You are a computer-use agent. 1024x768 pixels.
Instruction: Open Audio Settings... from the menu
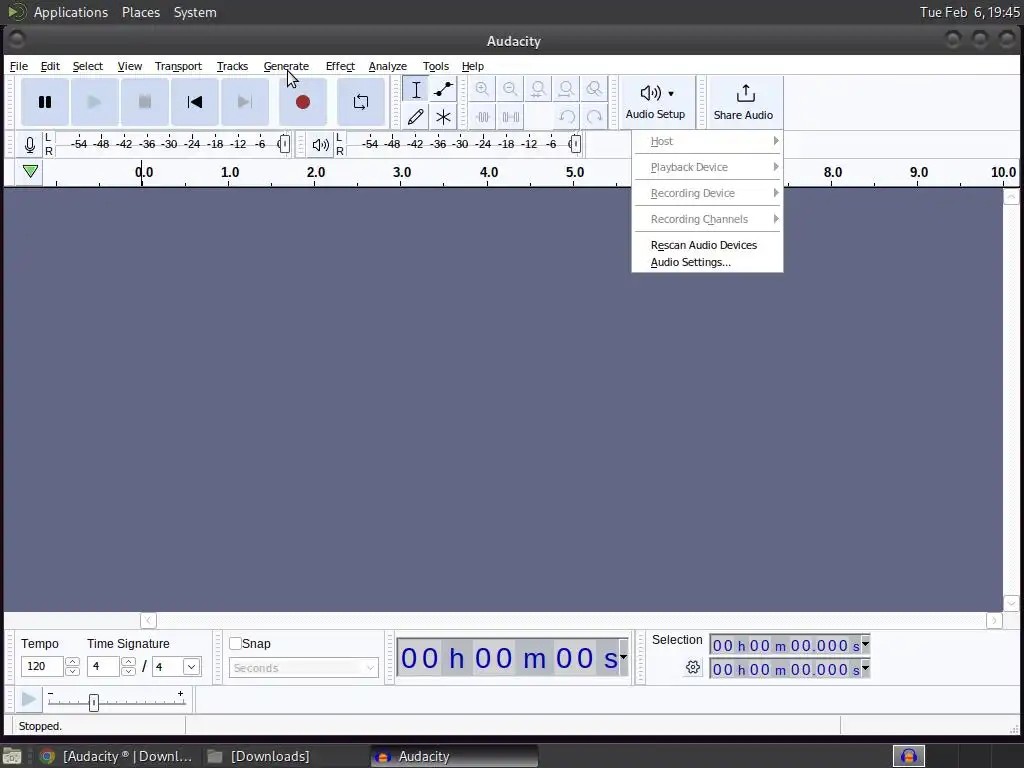707,262
